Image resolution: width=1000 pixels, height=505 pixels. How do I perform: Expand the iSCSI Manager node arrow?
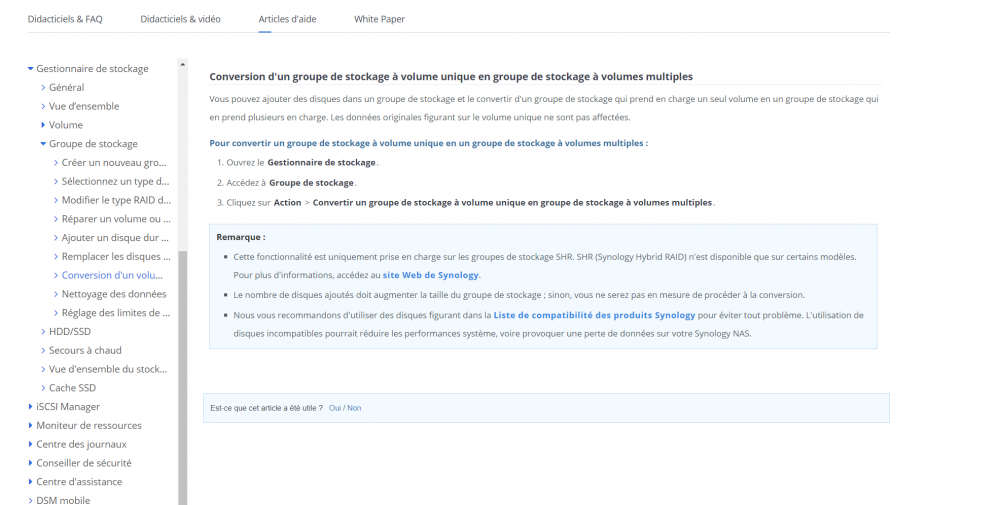tap(31, 407)
